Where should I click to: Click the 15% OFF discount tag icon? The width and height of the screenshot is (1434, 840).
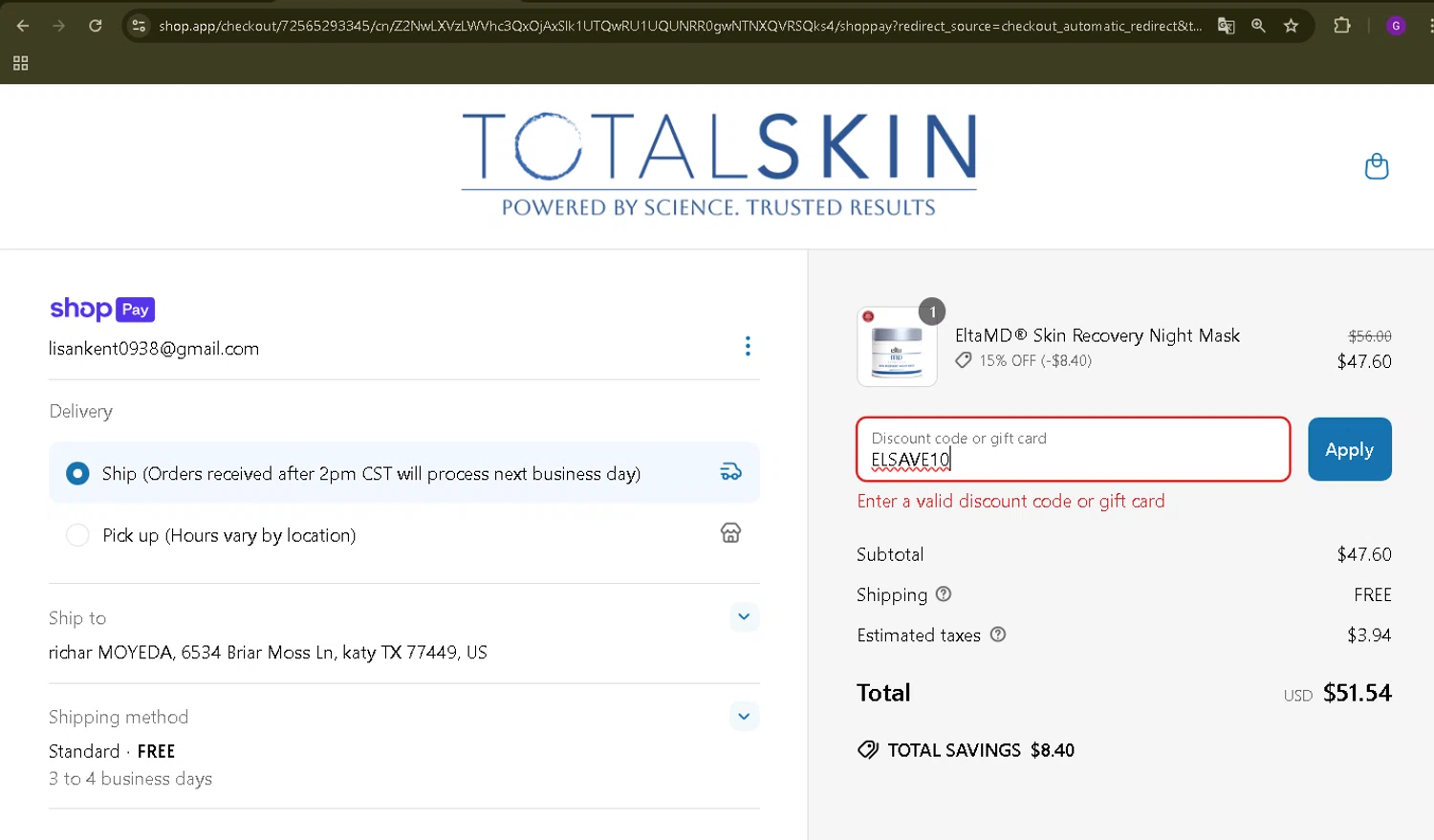[964, 360]
